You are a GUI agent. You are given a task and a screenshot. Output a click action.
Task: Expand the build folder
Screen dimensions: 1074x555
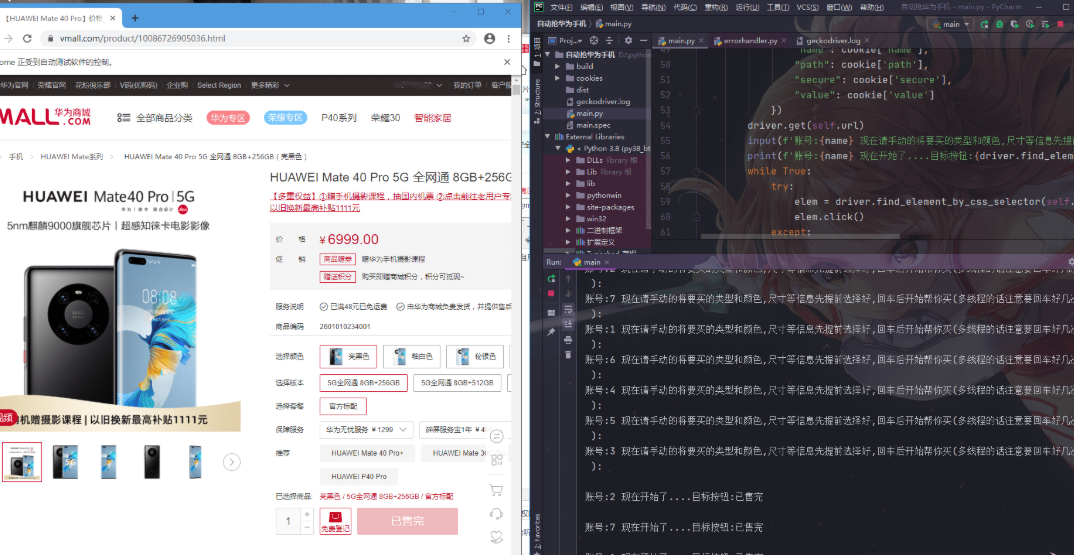coord(559,66)
